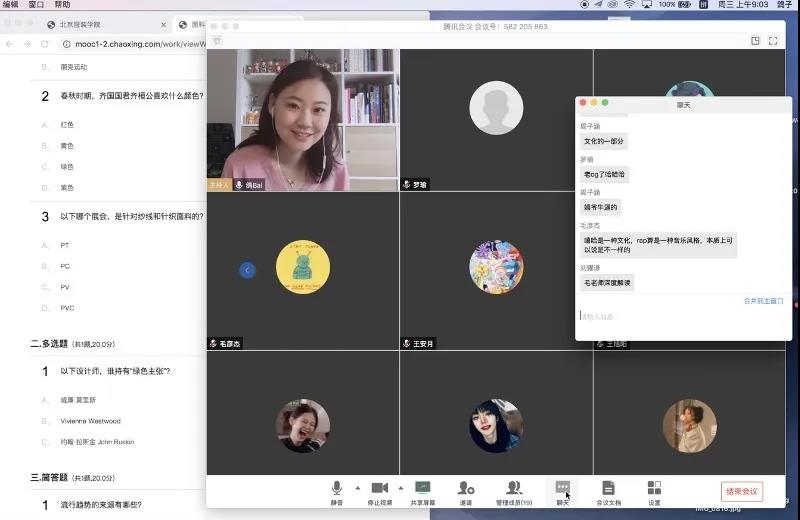Screen dimensions: 800x520
Task: Open the 设置 settings icon
Action: 654,488
